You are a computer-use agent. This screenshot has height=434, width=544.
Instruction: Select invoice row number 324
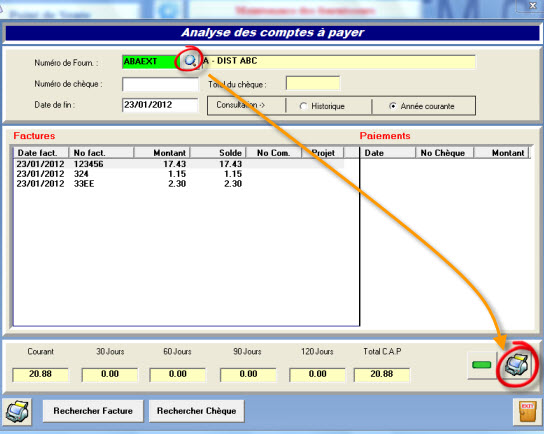[179, 174]
